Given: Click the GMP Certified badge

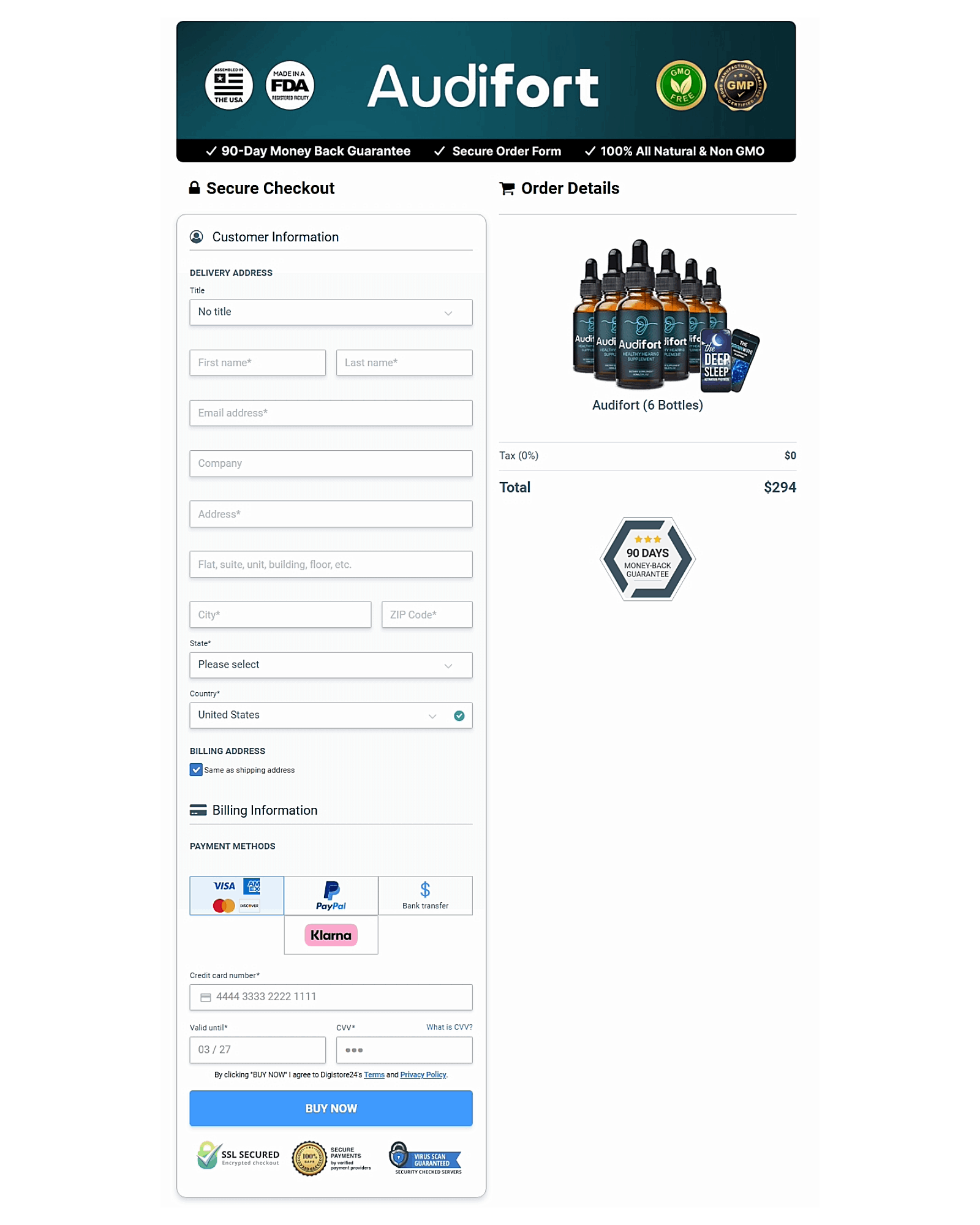Looking at the screenshot, I should [741, 86].
